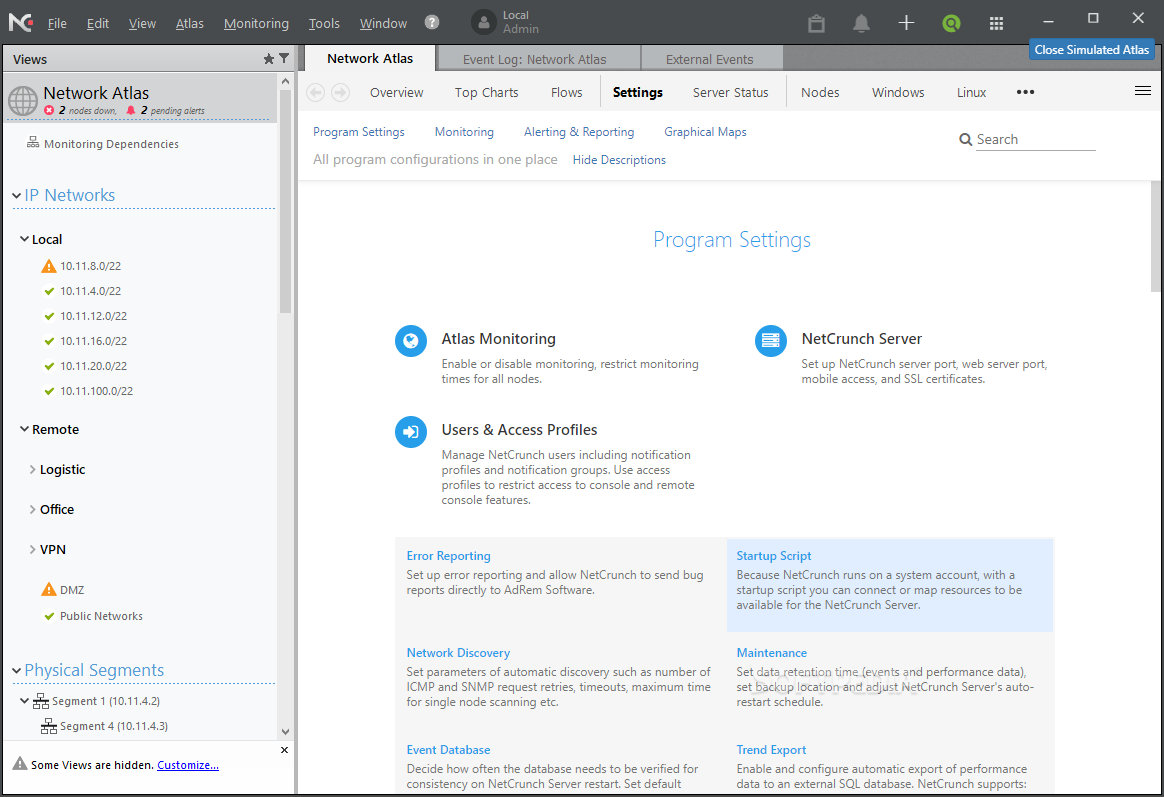The image size is (1164, 797).
Task: Click the settings Search field
Action: pyautogui.click(x=1036, y=140)
